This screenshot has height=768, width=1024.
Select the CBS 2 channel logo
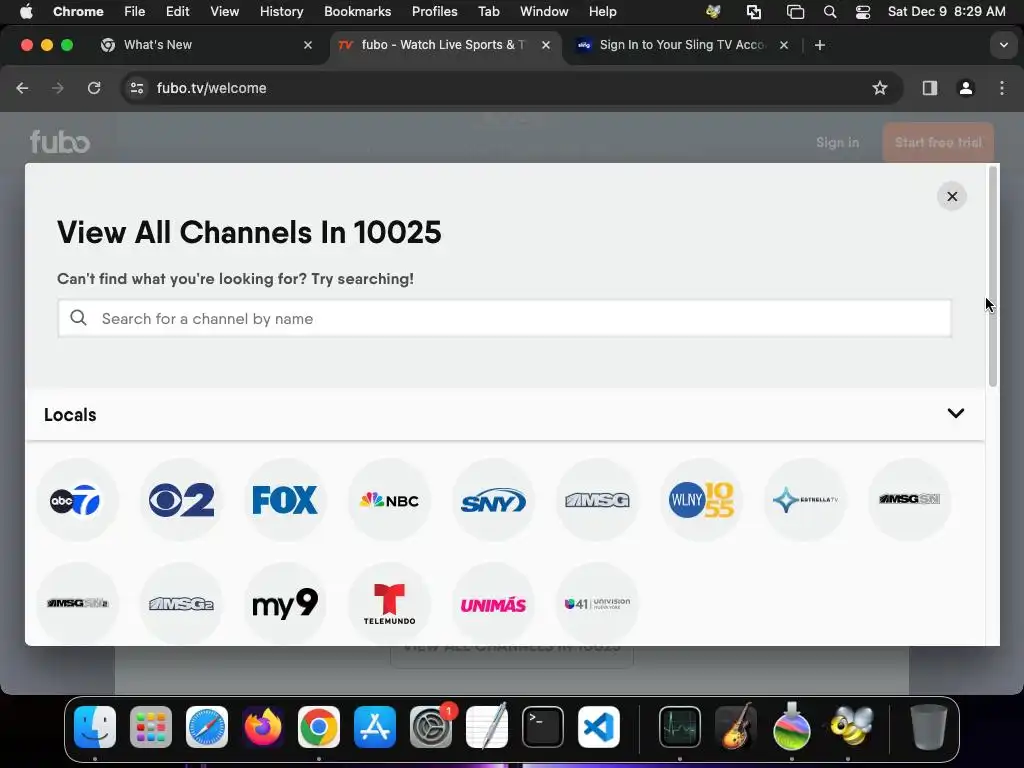182,500
